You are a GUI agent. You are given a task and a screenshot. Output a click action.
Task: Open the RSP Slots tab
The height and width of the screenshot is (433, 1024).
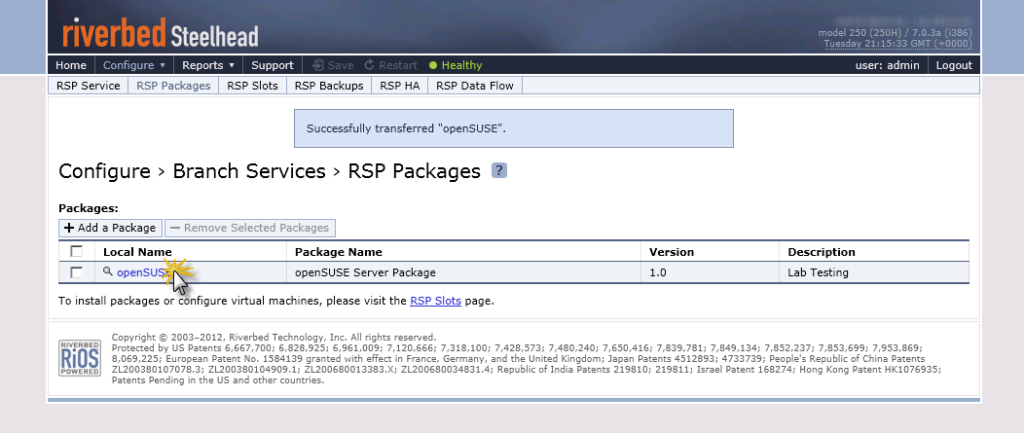(x=253, y=86)
